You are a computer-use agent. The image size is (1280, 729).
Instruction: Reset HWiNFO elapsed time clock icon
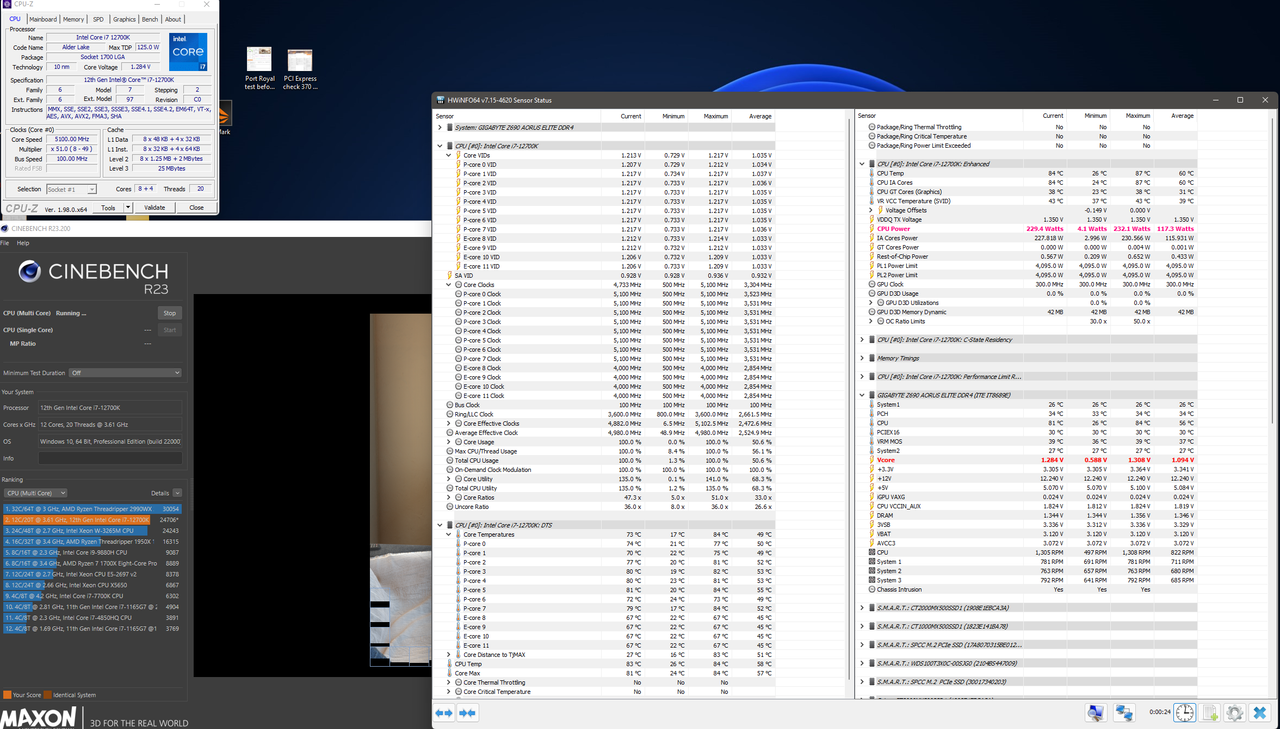point(1184,712)
